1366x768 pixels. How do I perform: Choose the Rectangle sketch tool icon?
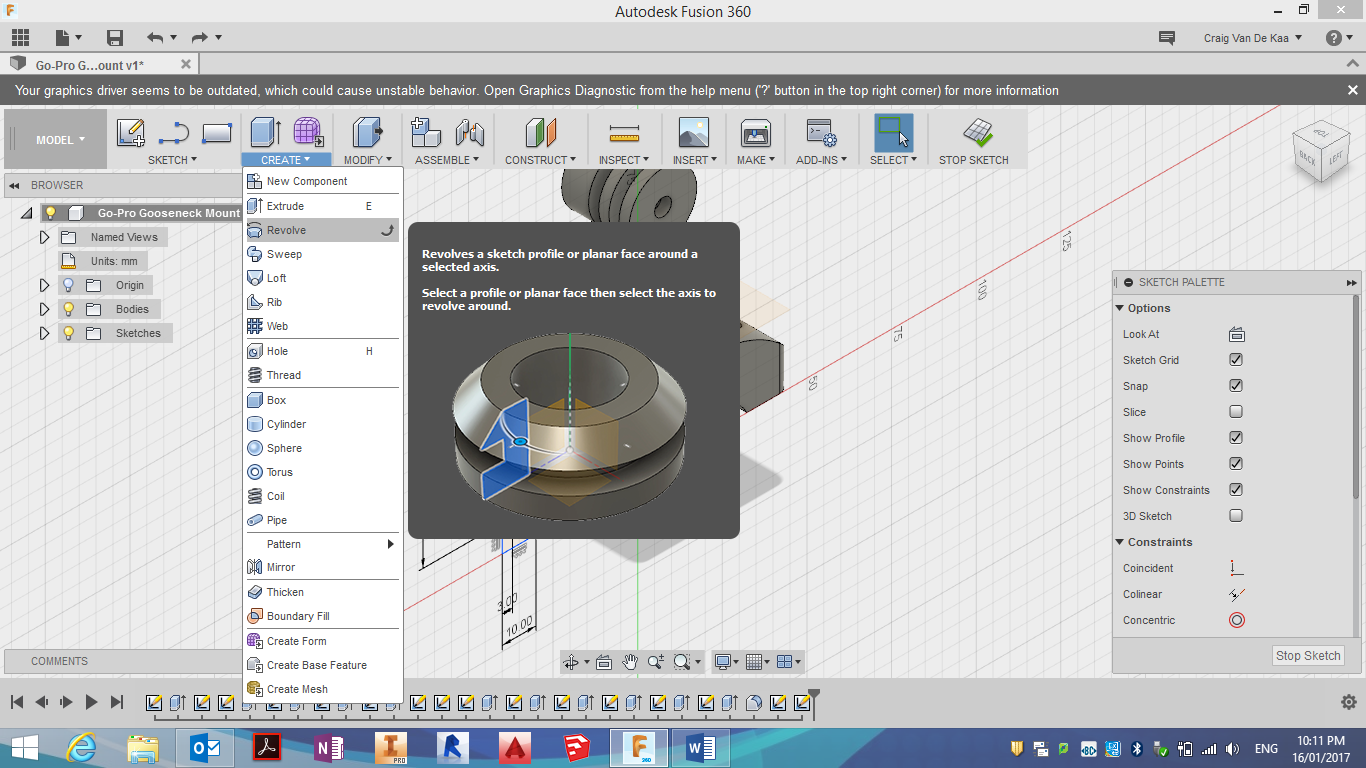point(217,132)
